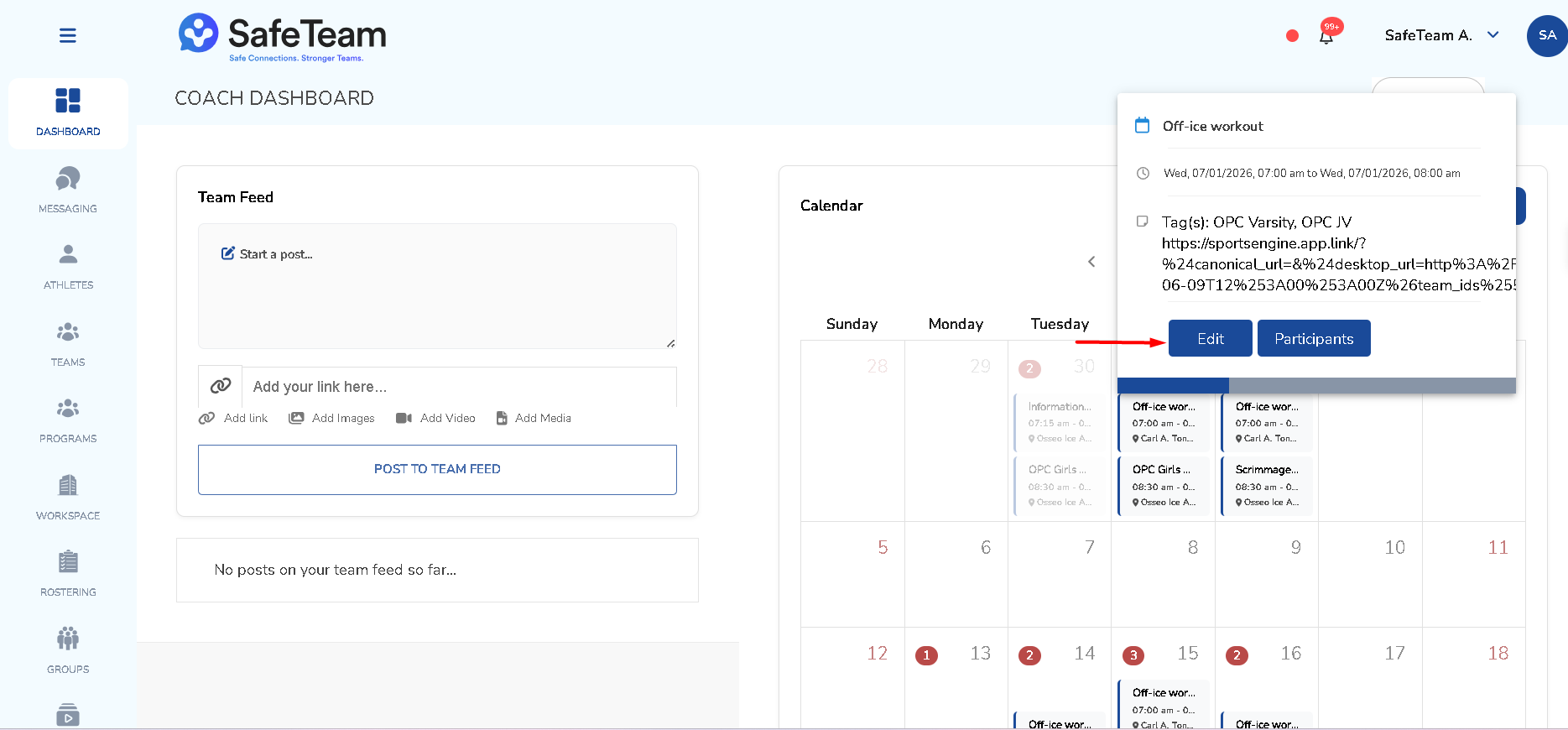Open Groups in the sidebar
Image resolution: width=1568 pixels, height=730 pixels.
(x=68, y=651)
